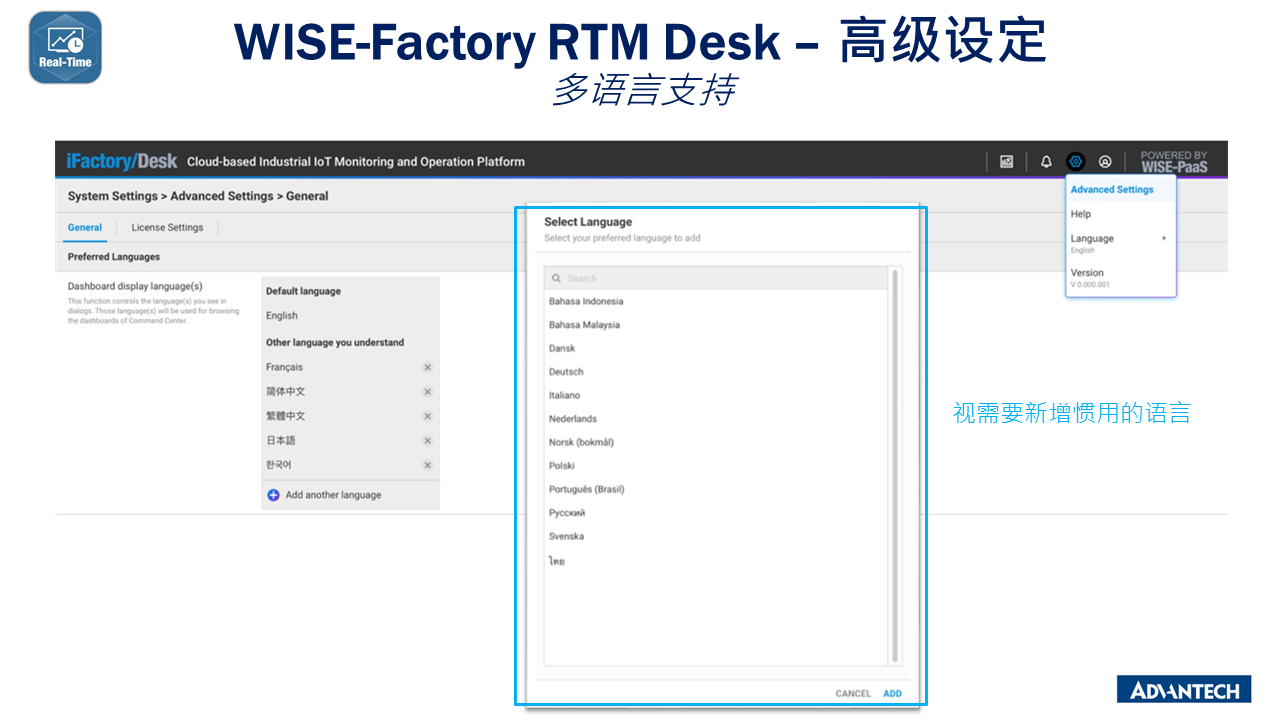This screenshot has width=1280, height=720.
Task: Remove 한국어 from other languages
Action: [x=427, y=465]
